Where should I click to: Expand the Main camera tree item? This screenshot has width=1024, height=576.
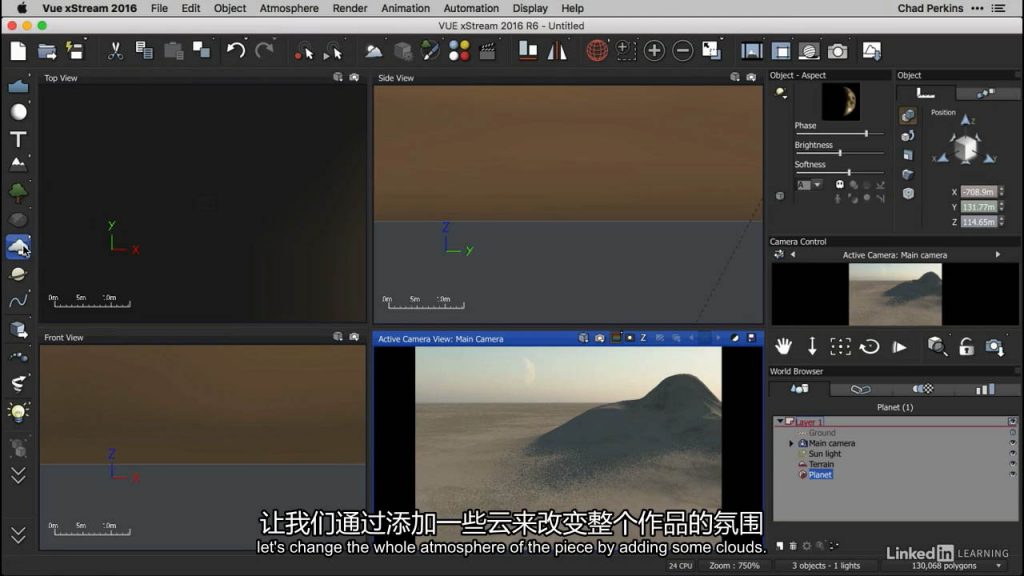[x=792, y=443]
